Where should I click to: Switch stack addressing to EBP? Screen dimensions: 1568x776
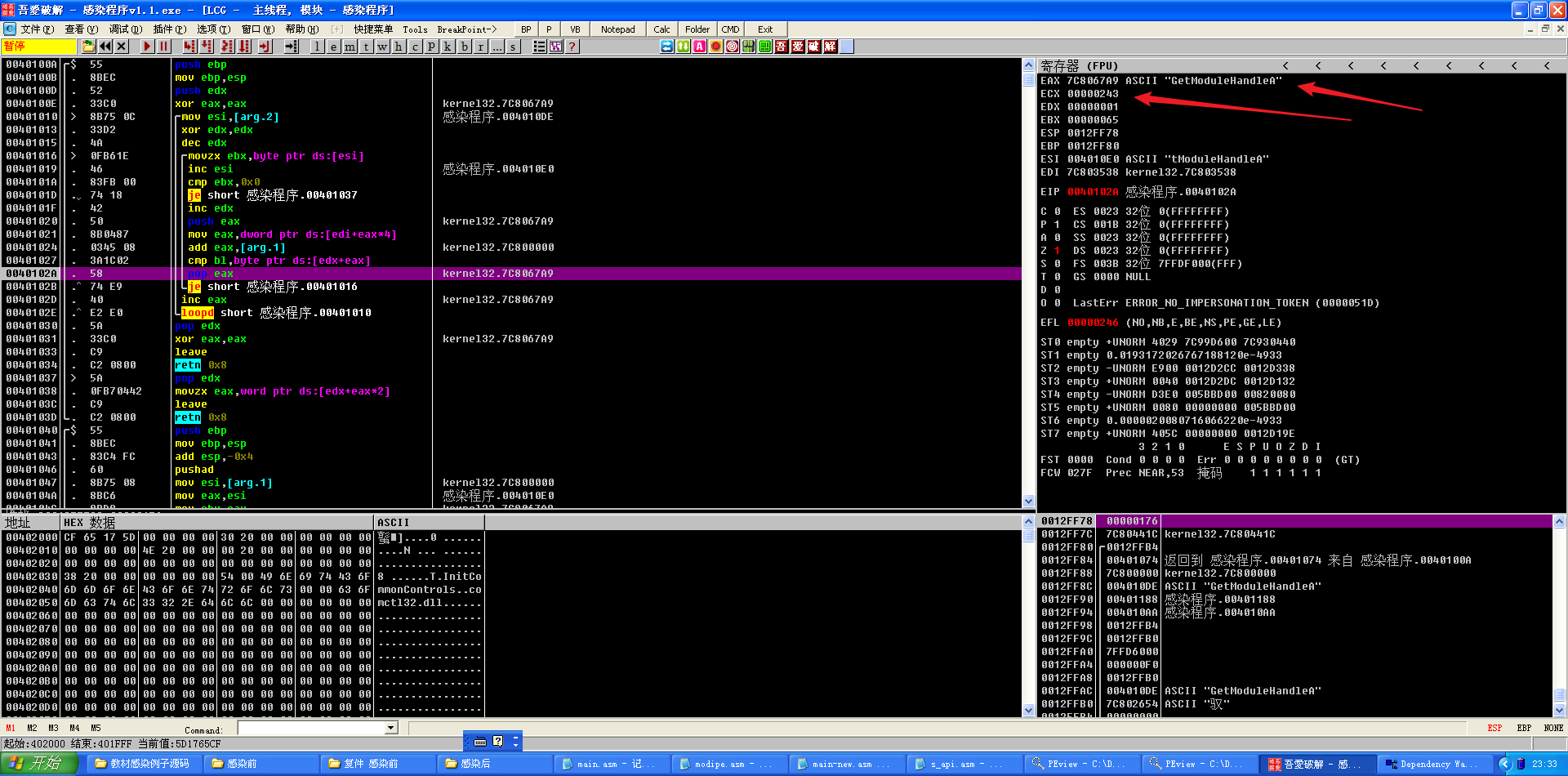click(x=1524, y=728)
